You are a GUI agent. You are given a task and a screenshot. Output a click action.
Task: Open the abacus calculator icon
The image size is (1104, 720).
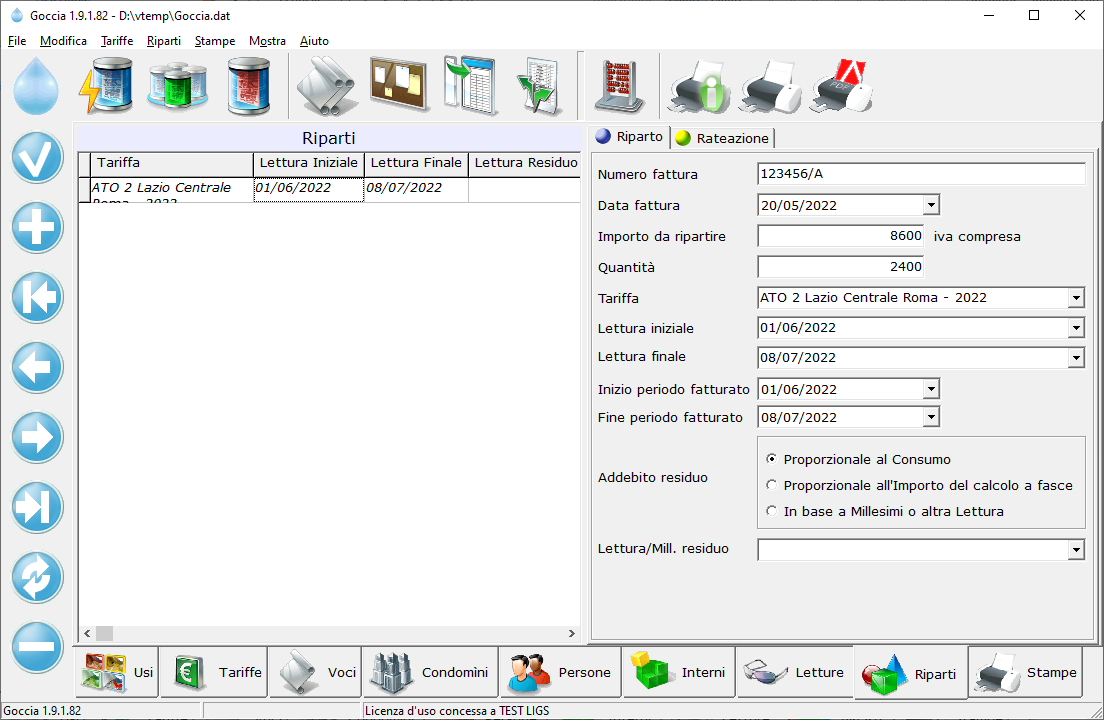[620, 86]
